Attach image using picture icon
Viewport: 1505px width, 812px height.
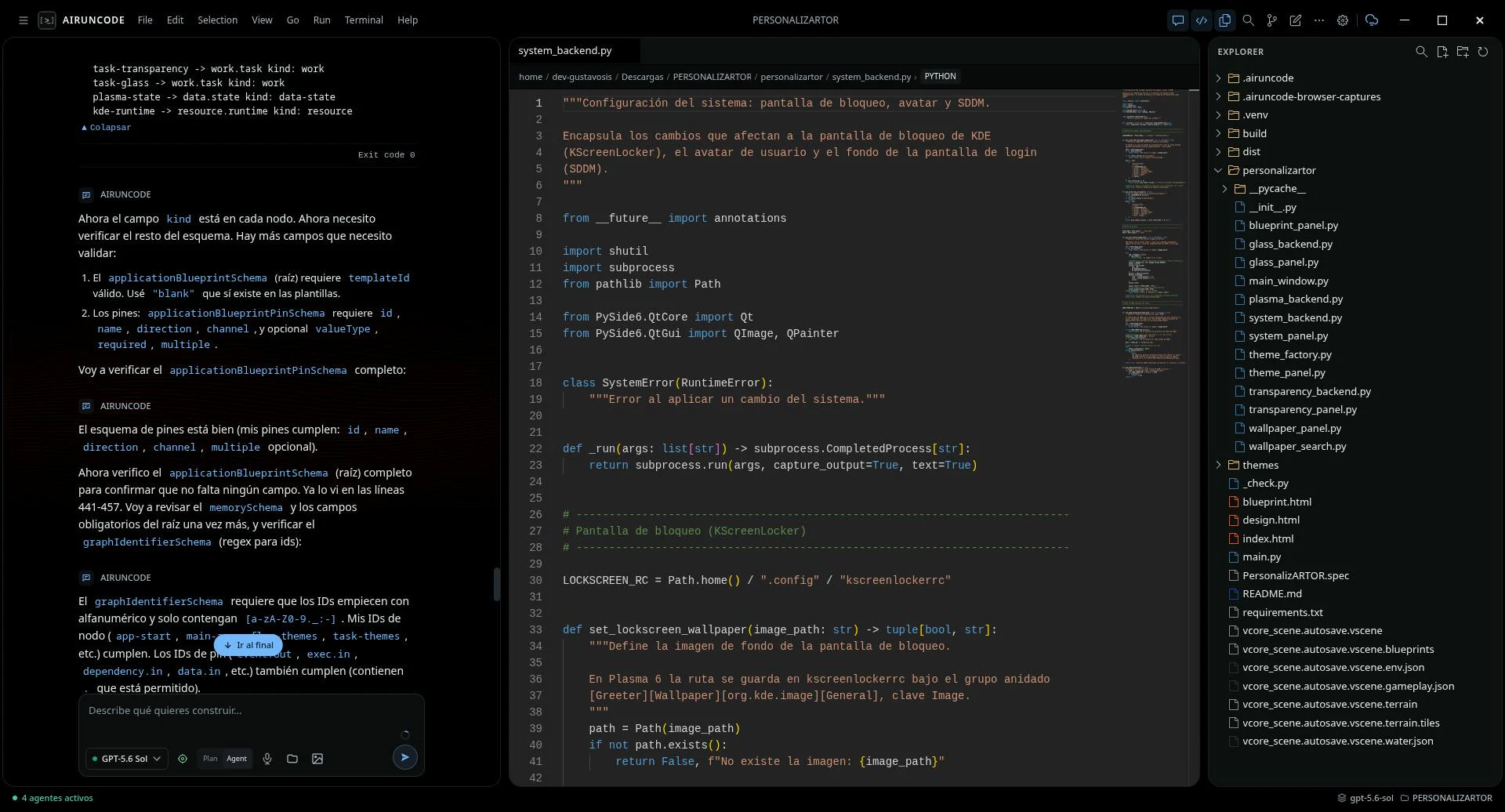click(317, 759)
